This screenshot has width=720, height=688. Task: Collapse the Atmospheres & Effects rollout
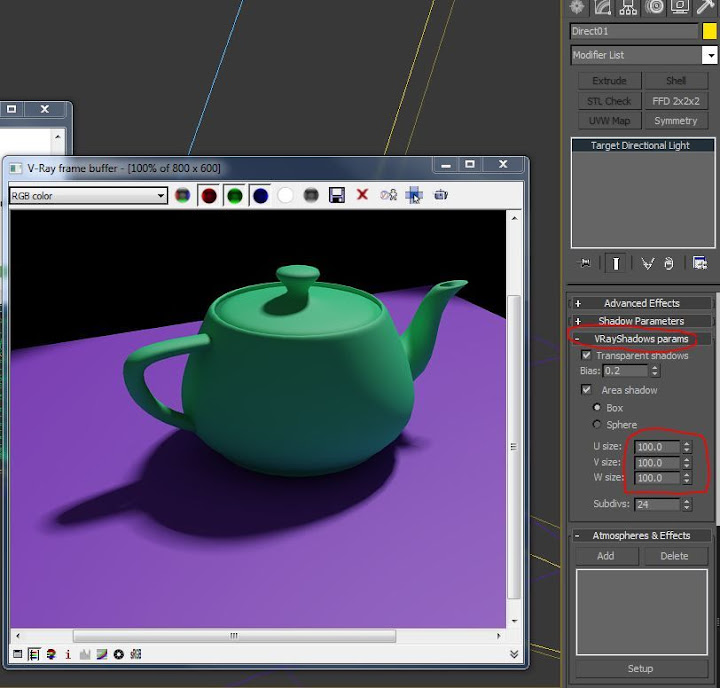coord(641,536)
